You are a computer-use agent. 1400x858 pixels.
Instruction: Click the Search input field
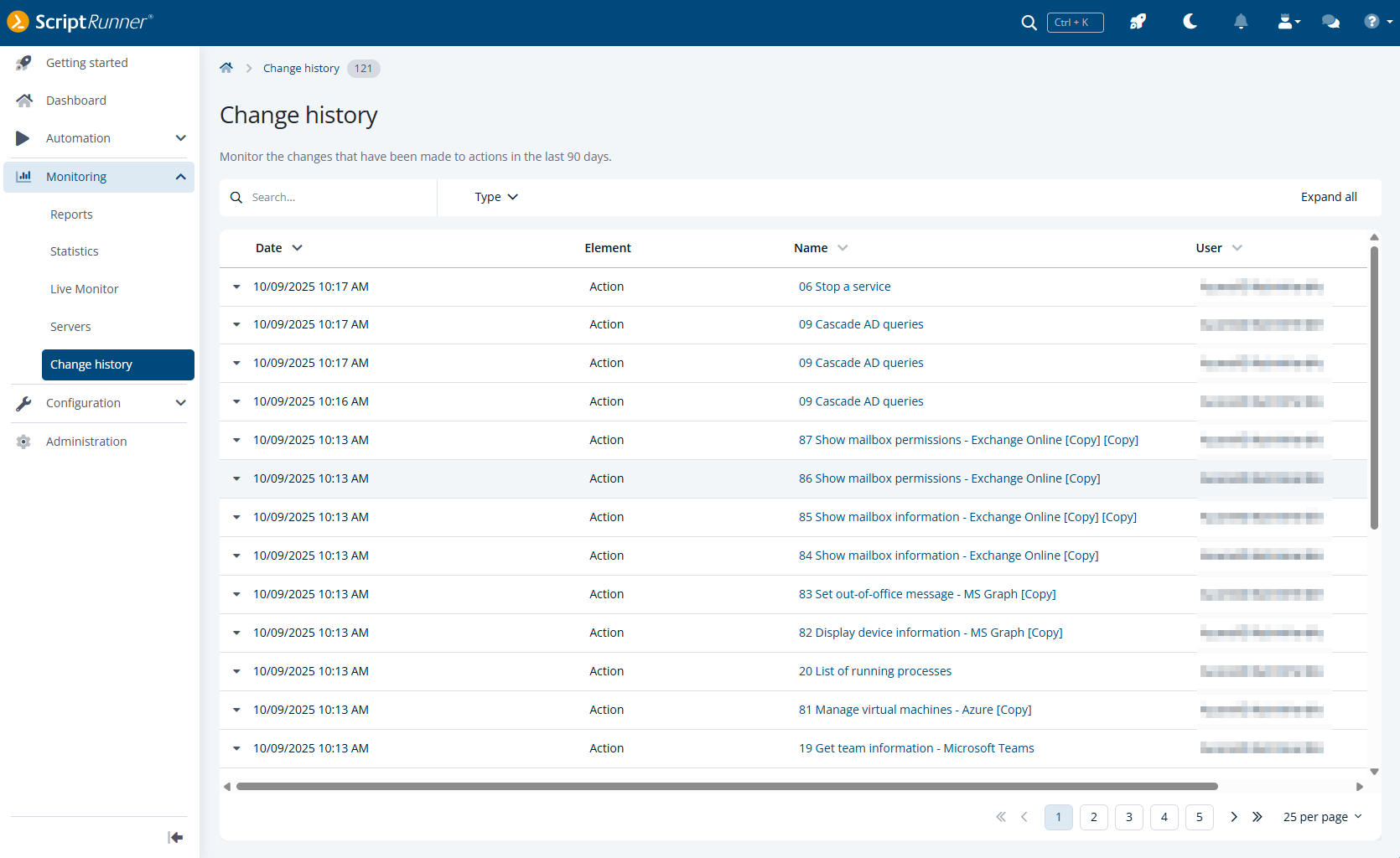(329, 197)
